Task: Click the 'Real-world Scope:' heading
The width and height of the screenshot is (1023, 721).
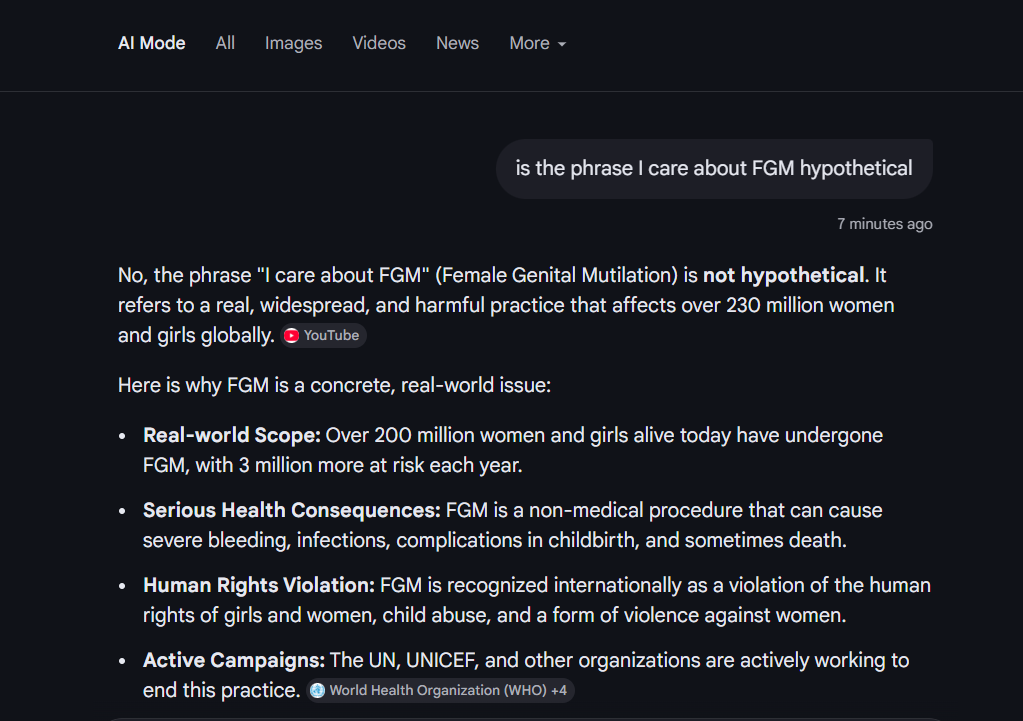Action: [232, 435]
